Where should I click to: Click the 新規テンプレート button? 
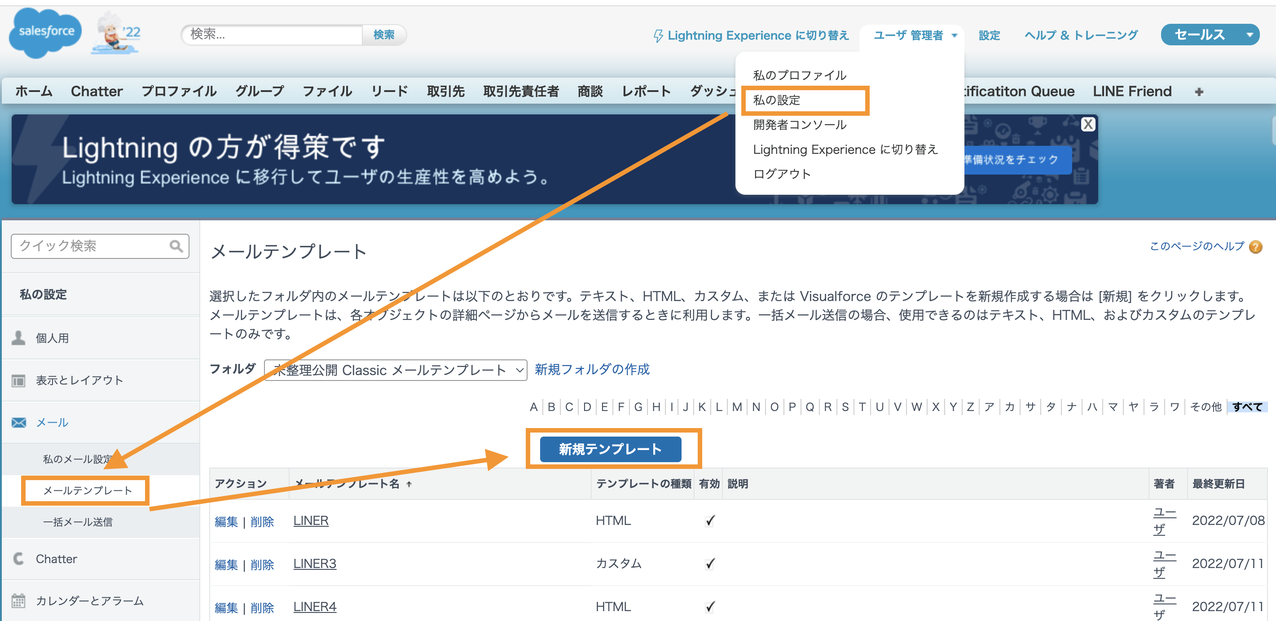(611, 450)
